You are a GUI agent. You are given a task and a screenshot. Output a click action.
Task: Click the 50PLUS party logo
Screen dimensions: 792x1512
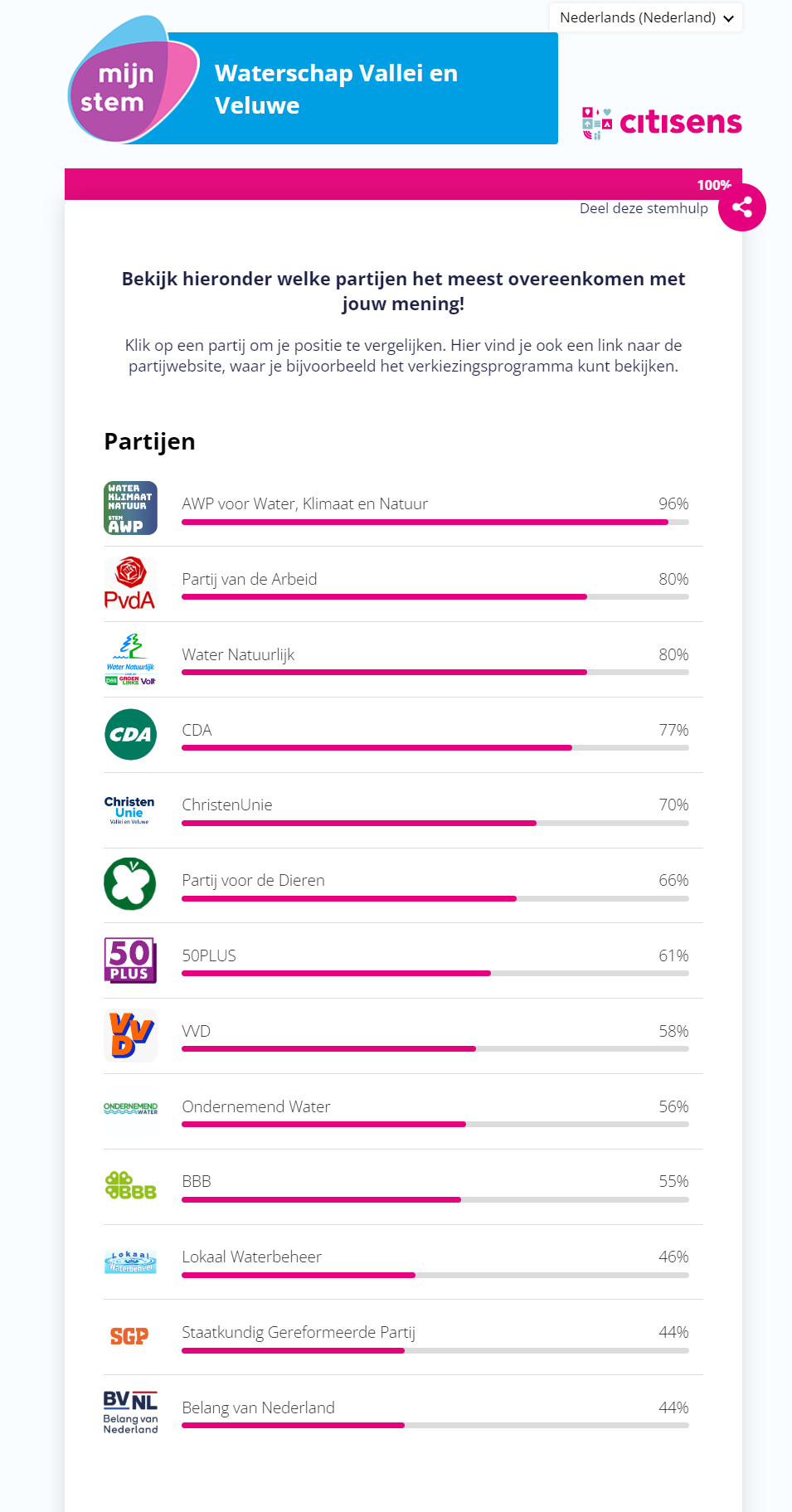point(130,960)
